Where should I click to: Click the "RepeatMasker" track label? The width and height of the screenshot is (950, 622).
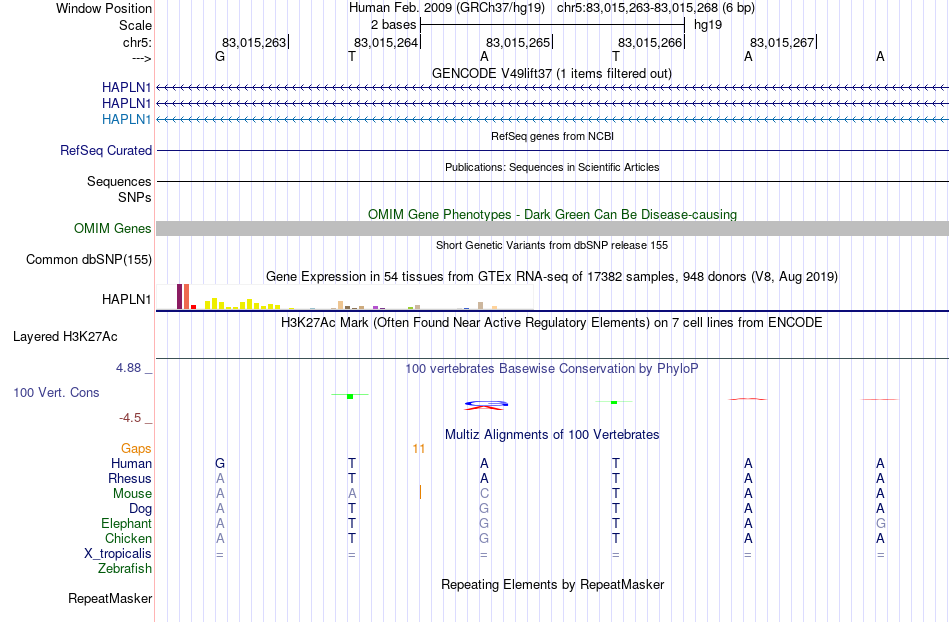(110, 599)
